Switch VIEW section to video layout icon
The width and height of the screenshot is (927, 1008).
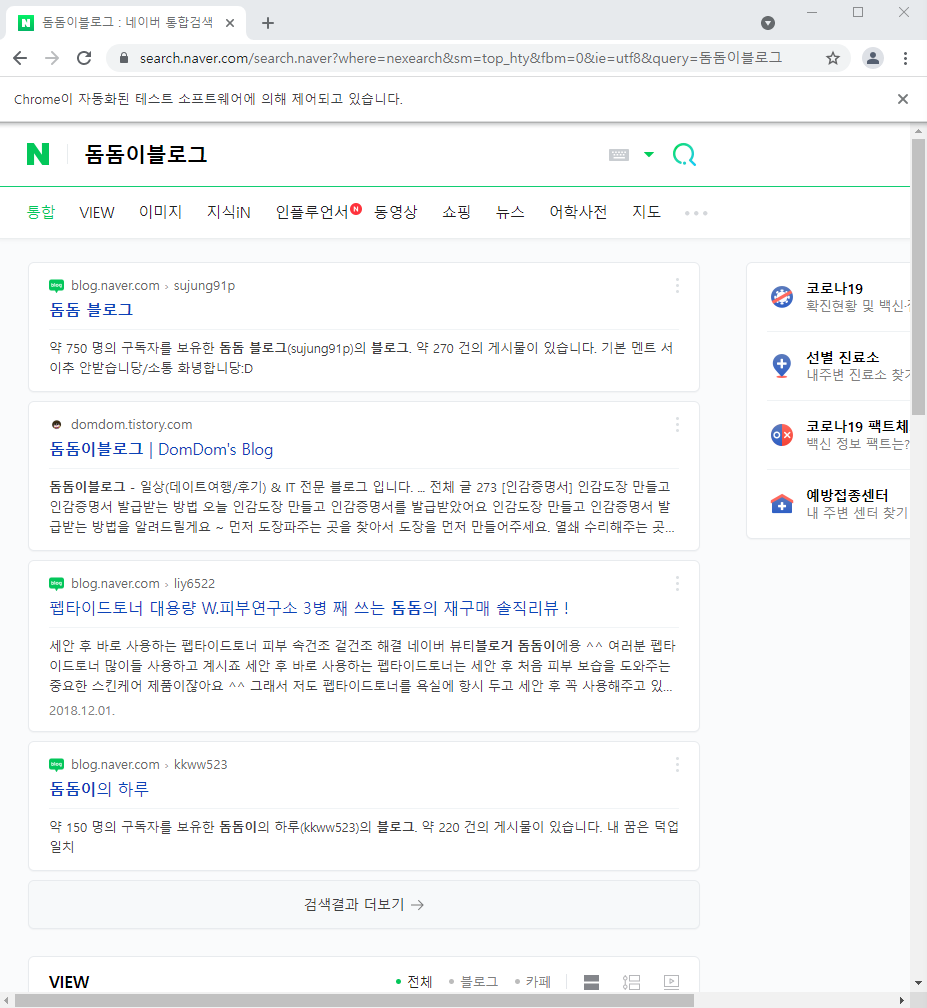671,982
